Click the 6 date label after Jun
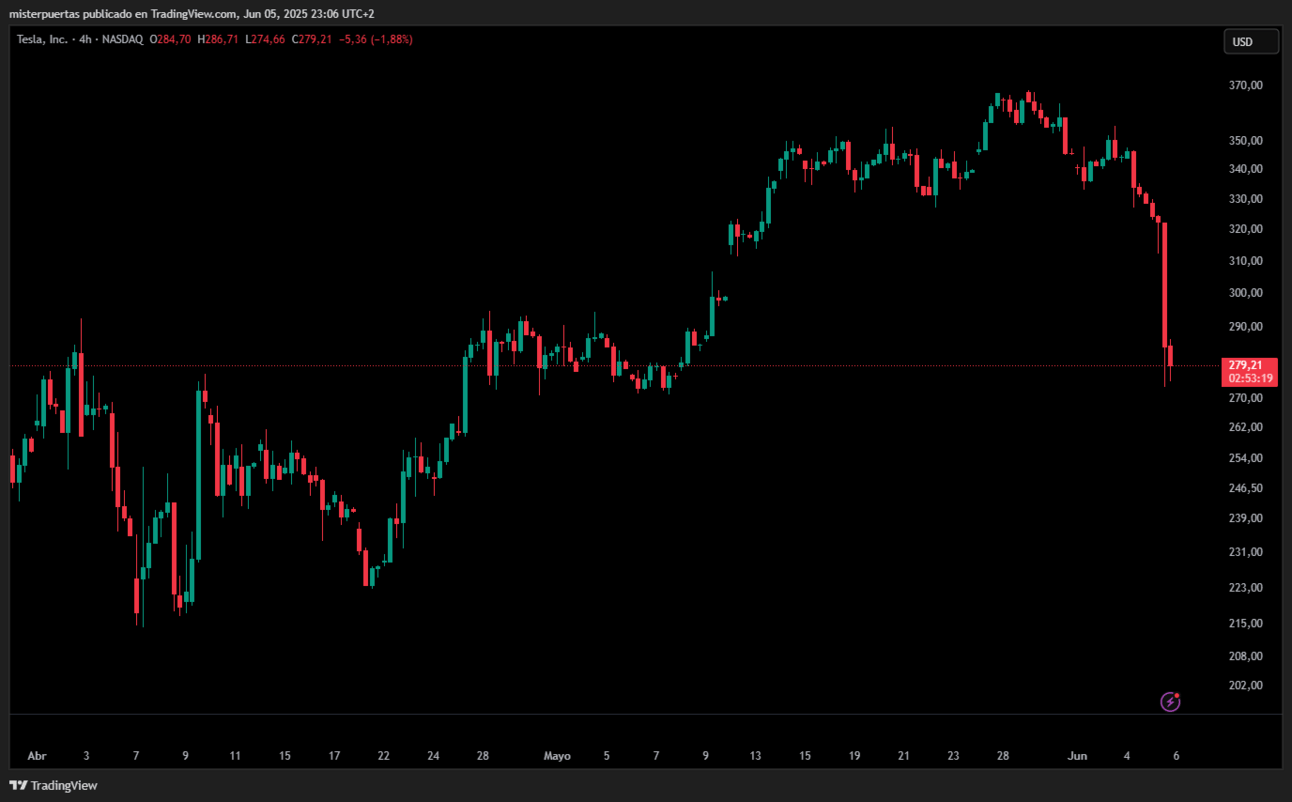The image size is (1292, 802). [1176, 756]
